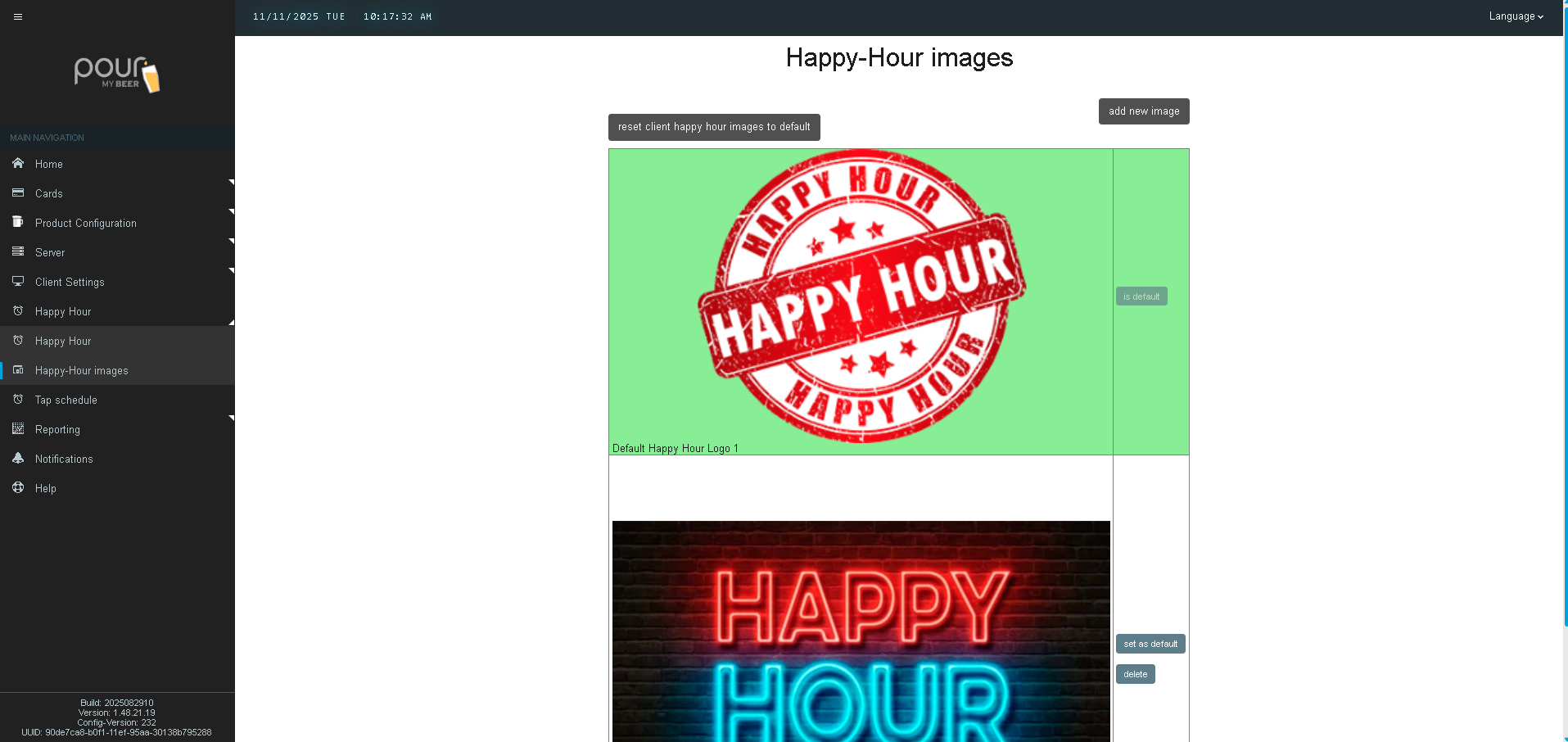Click the Default Happy Hour Logo thumbnail
The image size is (1568, 742).
(x=860, y=296)
